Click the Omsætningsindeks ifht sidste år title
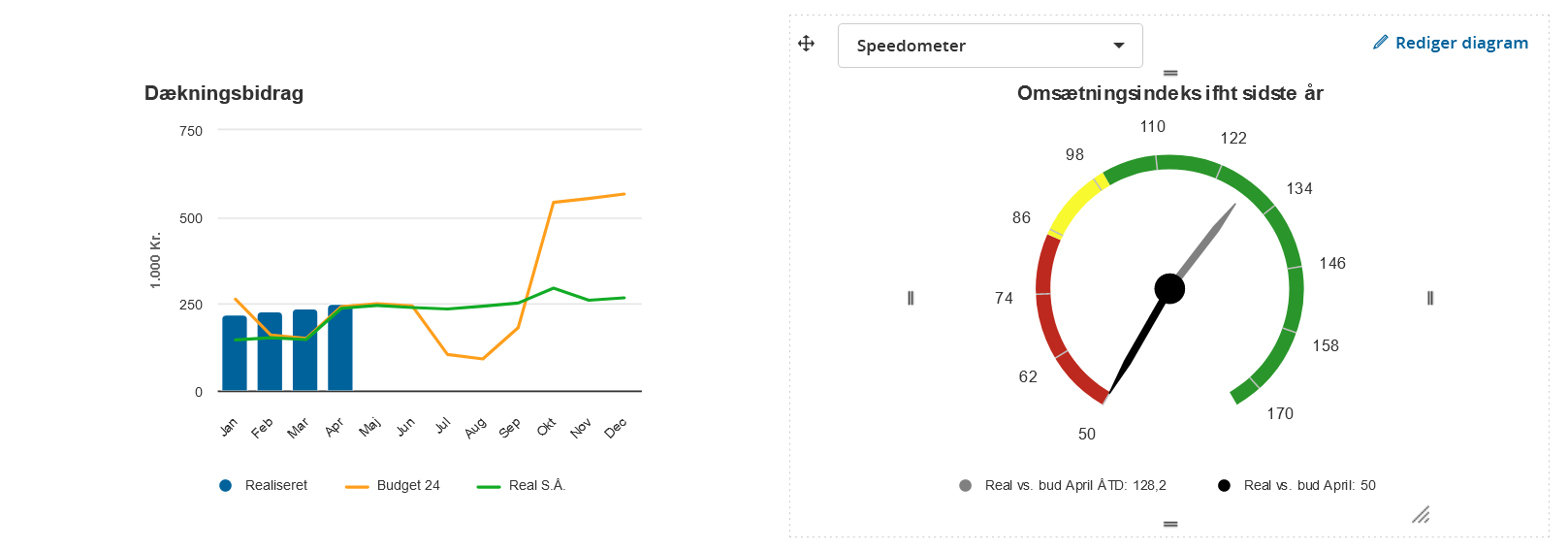The width and height of the screenshot is (1568, 552). (x=1169, y=93)
